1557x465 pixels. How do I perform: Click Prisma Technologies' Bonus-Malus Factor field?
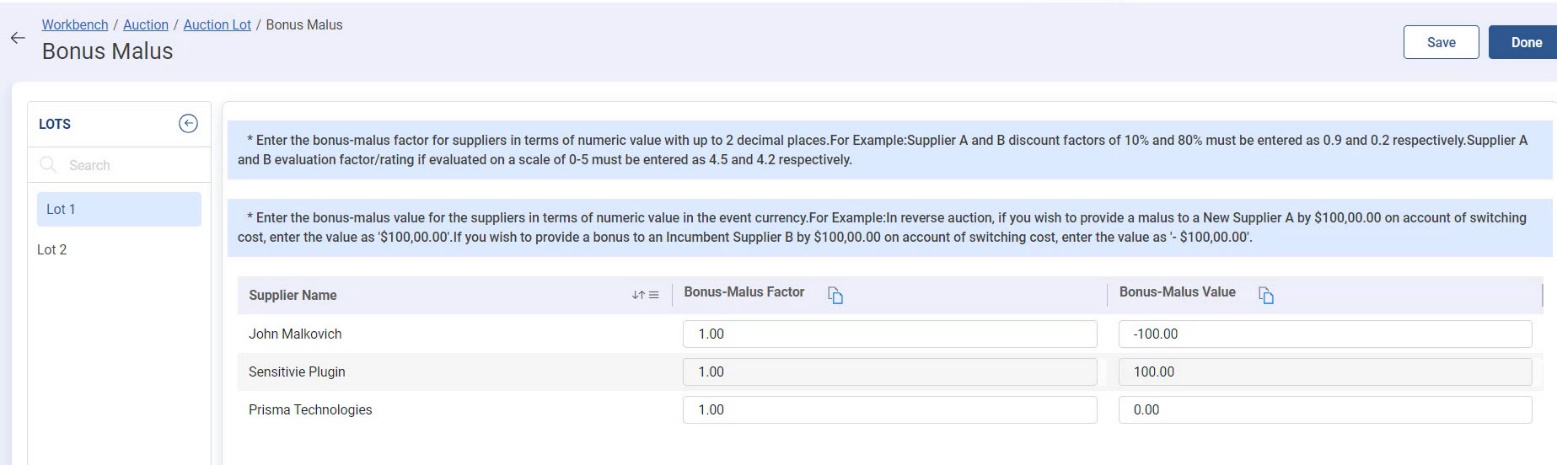click(x=889, y=410)
